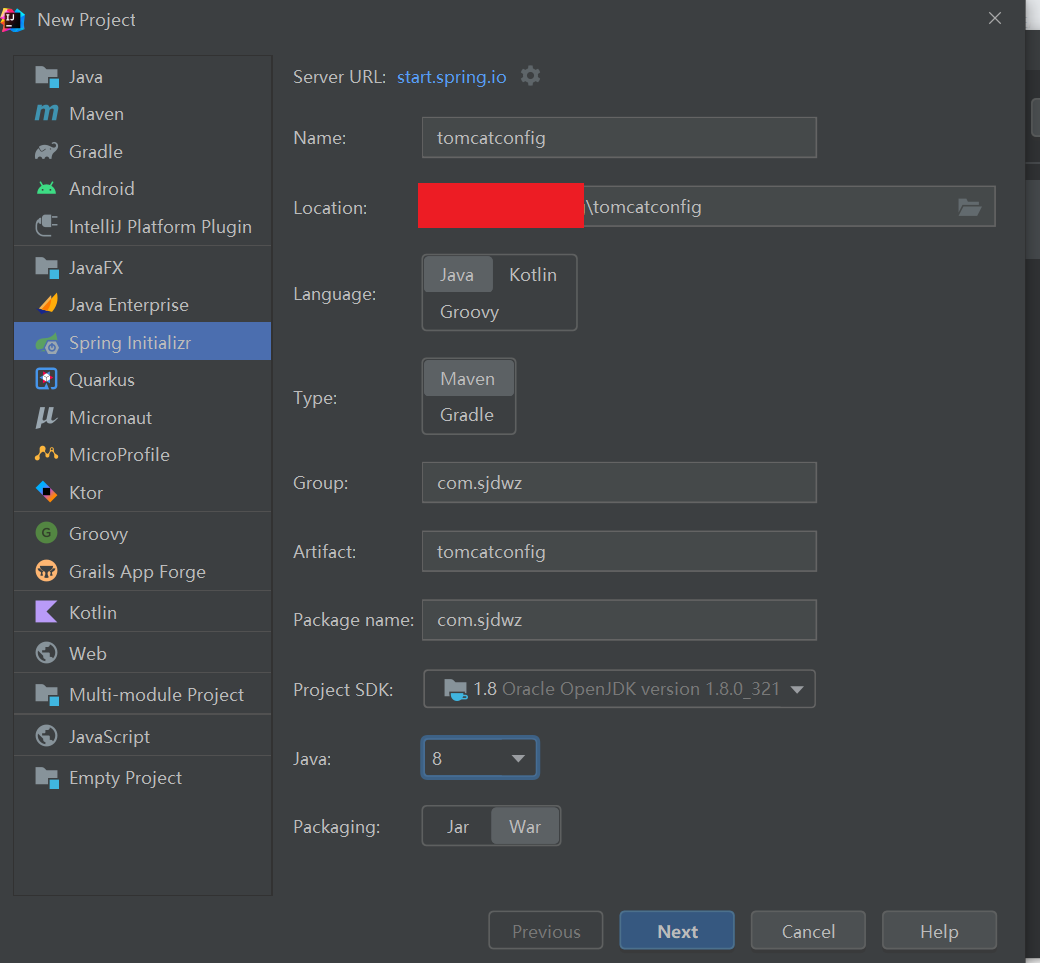Image resolution: width=1040 pixels, height=963 pixels.
Task: Open Server URL settings gear
Action: pos(530,76)
